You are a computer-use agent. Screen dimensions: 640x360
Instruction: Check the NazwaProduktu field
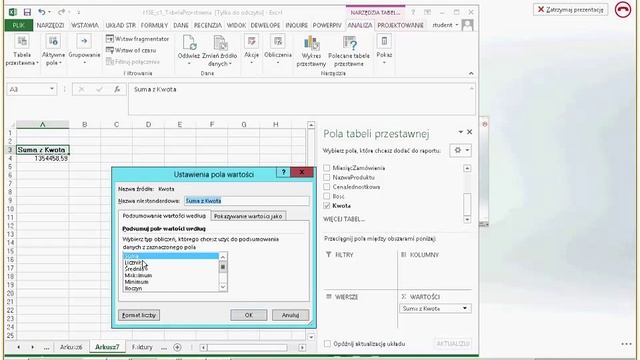(327, 177)
